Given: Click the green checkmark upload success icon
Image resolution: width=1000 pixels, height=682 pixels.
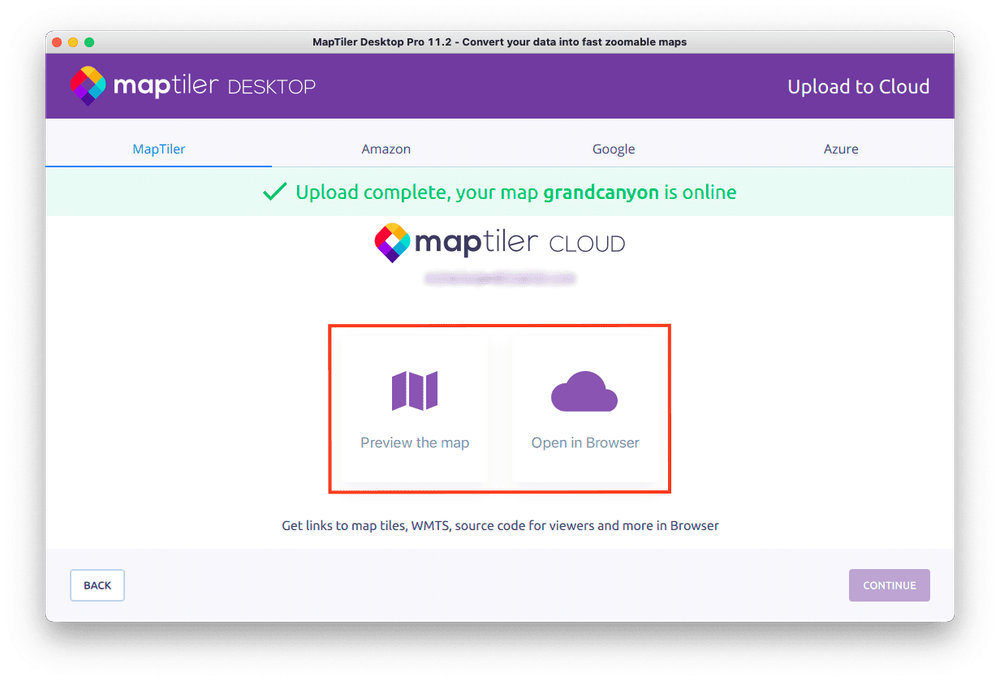Looking at the screenshot, I should (275, 190).
